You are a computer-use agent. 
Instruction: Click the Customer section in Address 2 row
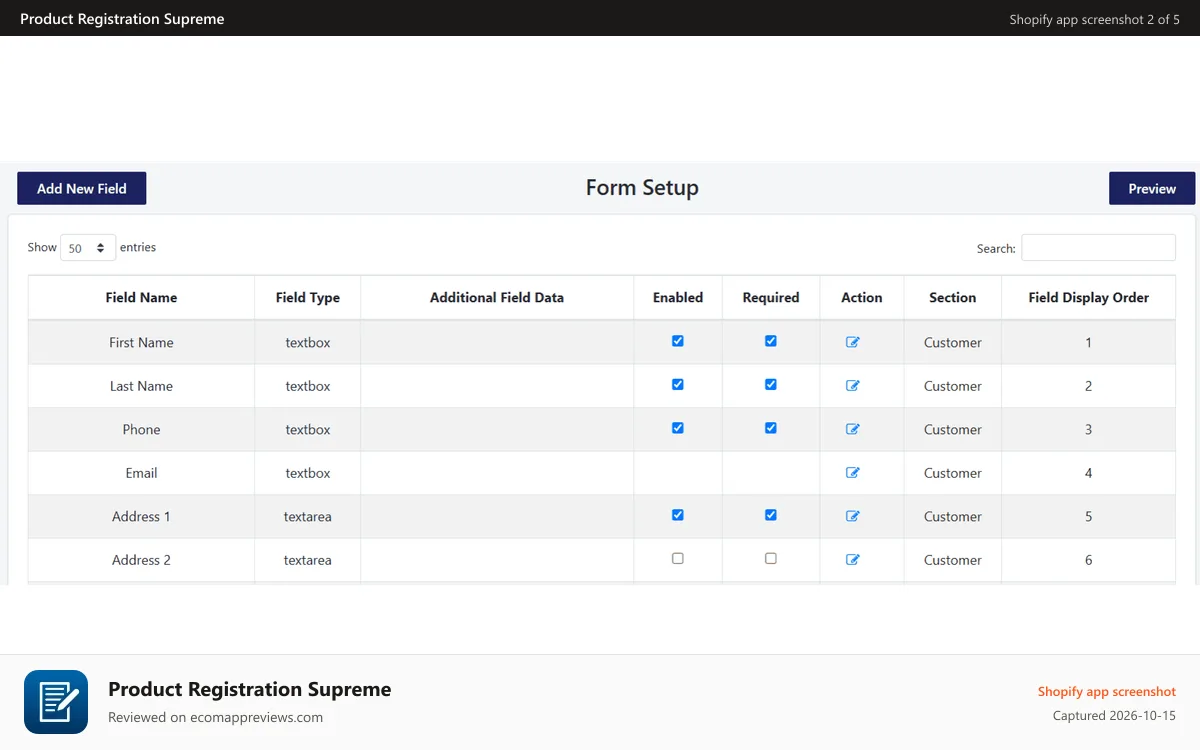click(953, 560)
